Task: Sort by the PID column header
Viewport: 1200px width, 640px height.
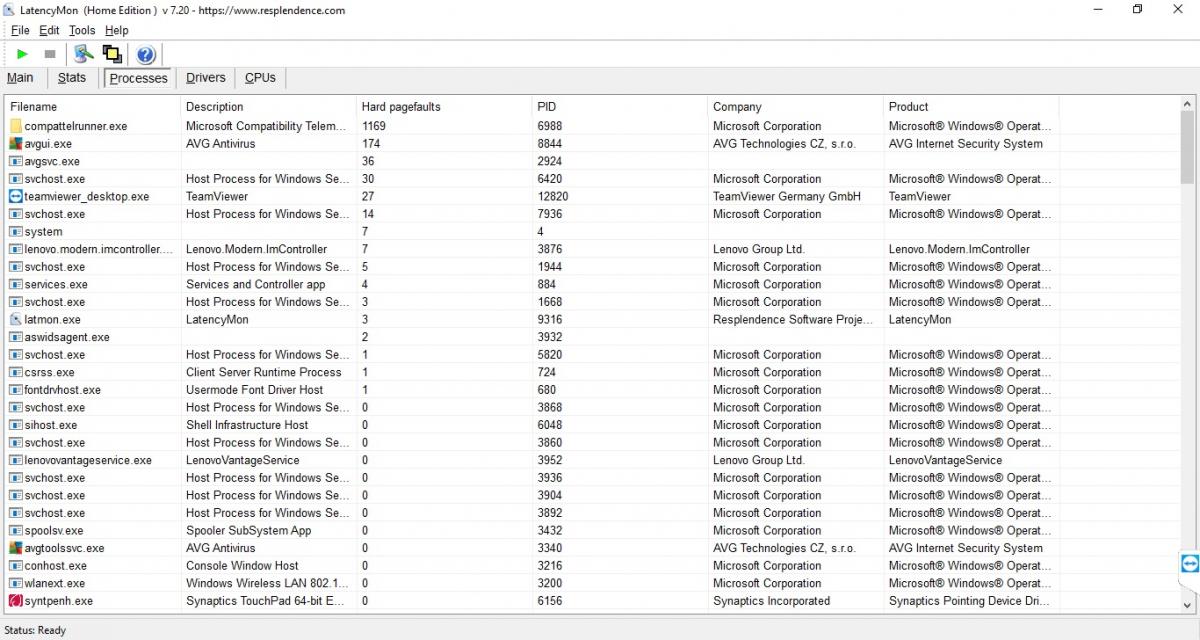Action: point(621,106)
